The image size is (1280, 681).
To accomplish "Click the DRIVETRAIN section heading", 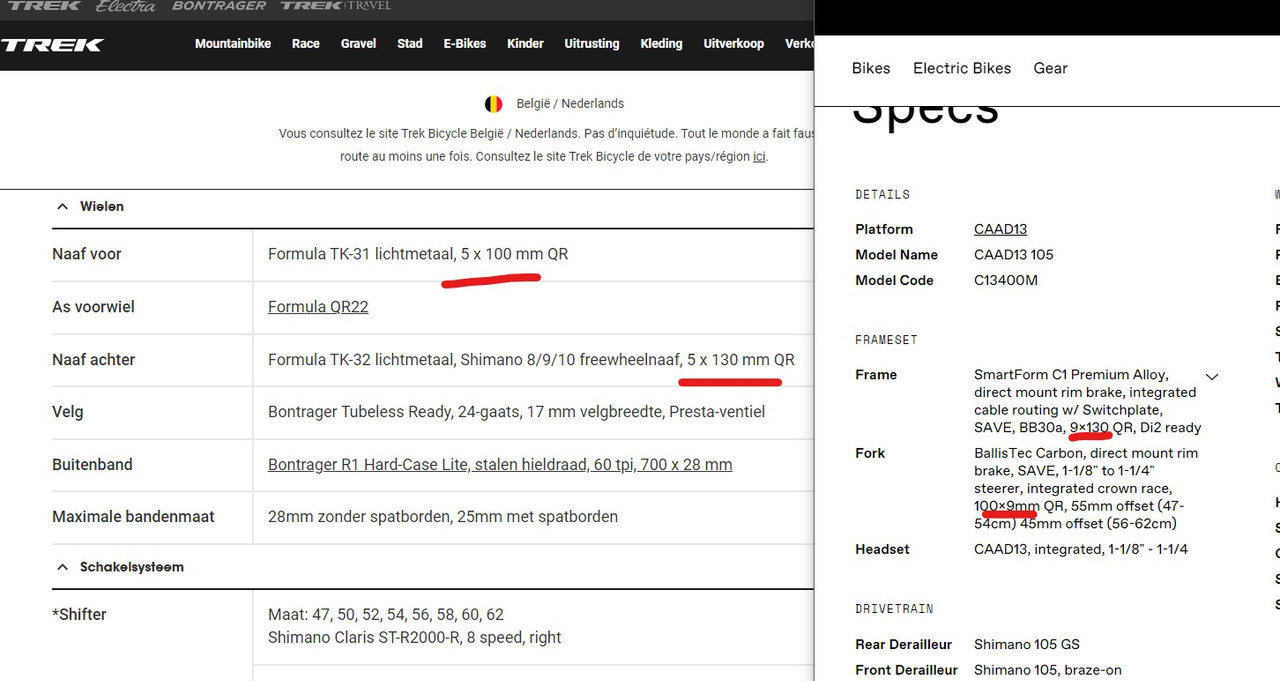I will click(894, 609).
